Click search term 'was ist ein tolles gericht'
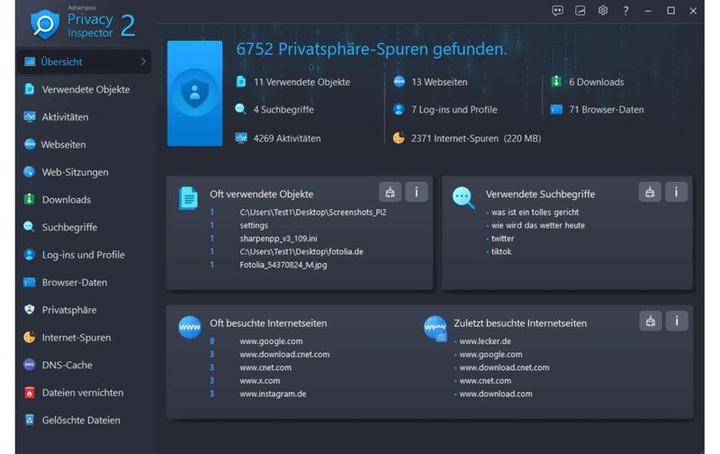The height and width of the screenshot is (454, 720). pyautogui.click(x=535, y=212)
